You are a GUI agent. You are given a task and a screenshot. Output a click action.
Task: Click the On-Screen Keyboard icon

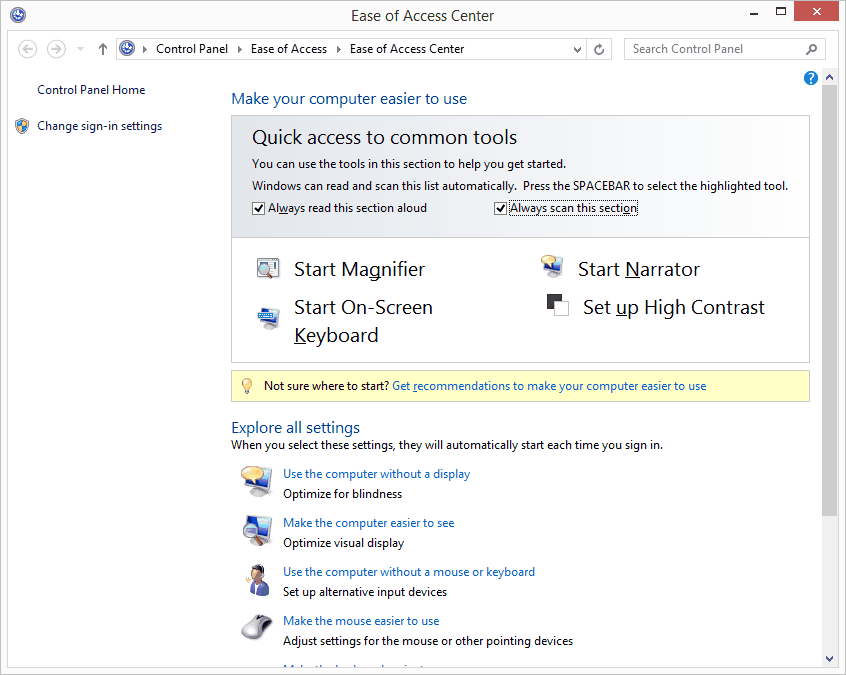267,319
